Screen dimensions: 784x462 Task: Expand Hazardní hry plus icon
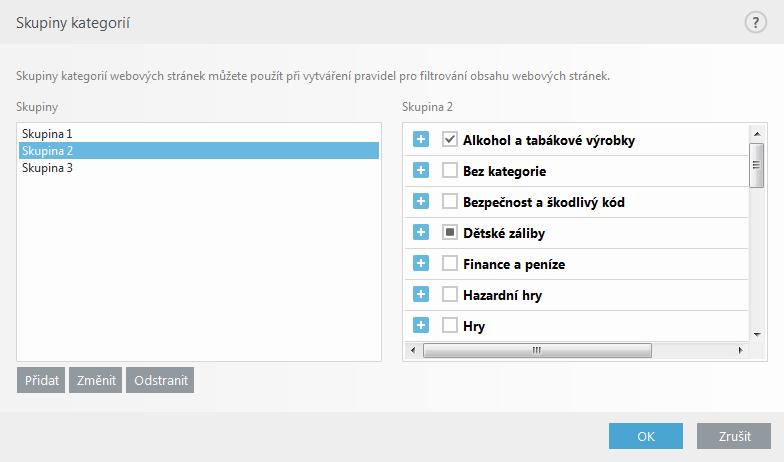click(420, 294)
